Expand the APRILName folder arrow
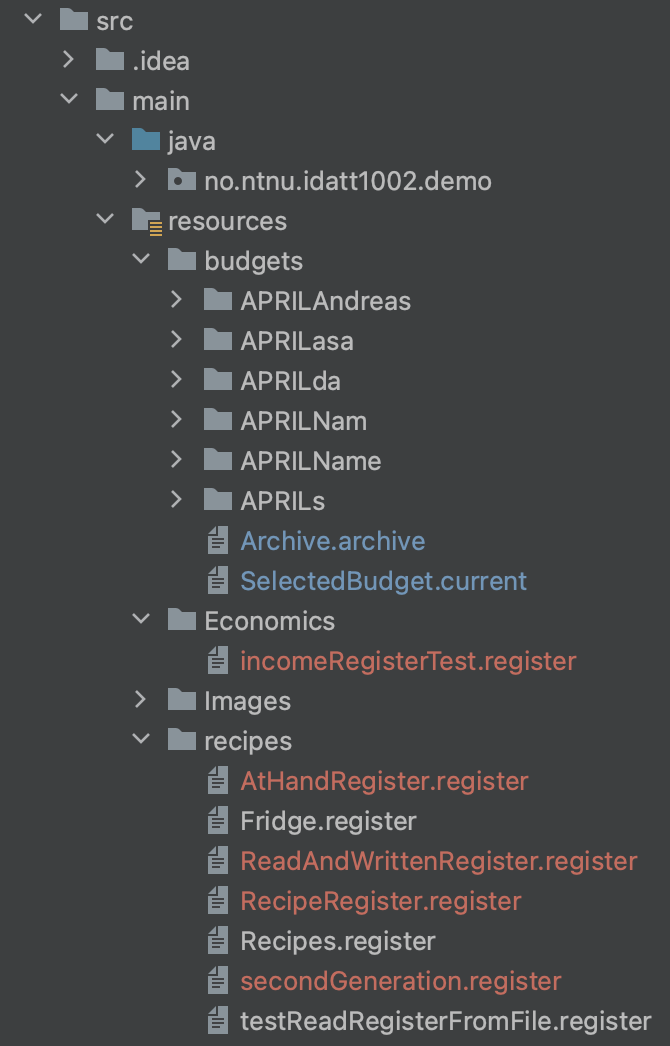Image resolution: width=670 pixels, height=1046 pixels. pos(176,460)
